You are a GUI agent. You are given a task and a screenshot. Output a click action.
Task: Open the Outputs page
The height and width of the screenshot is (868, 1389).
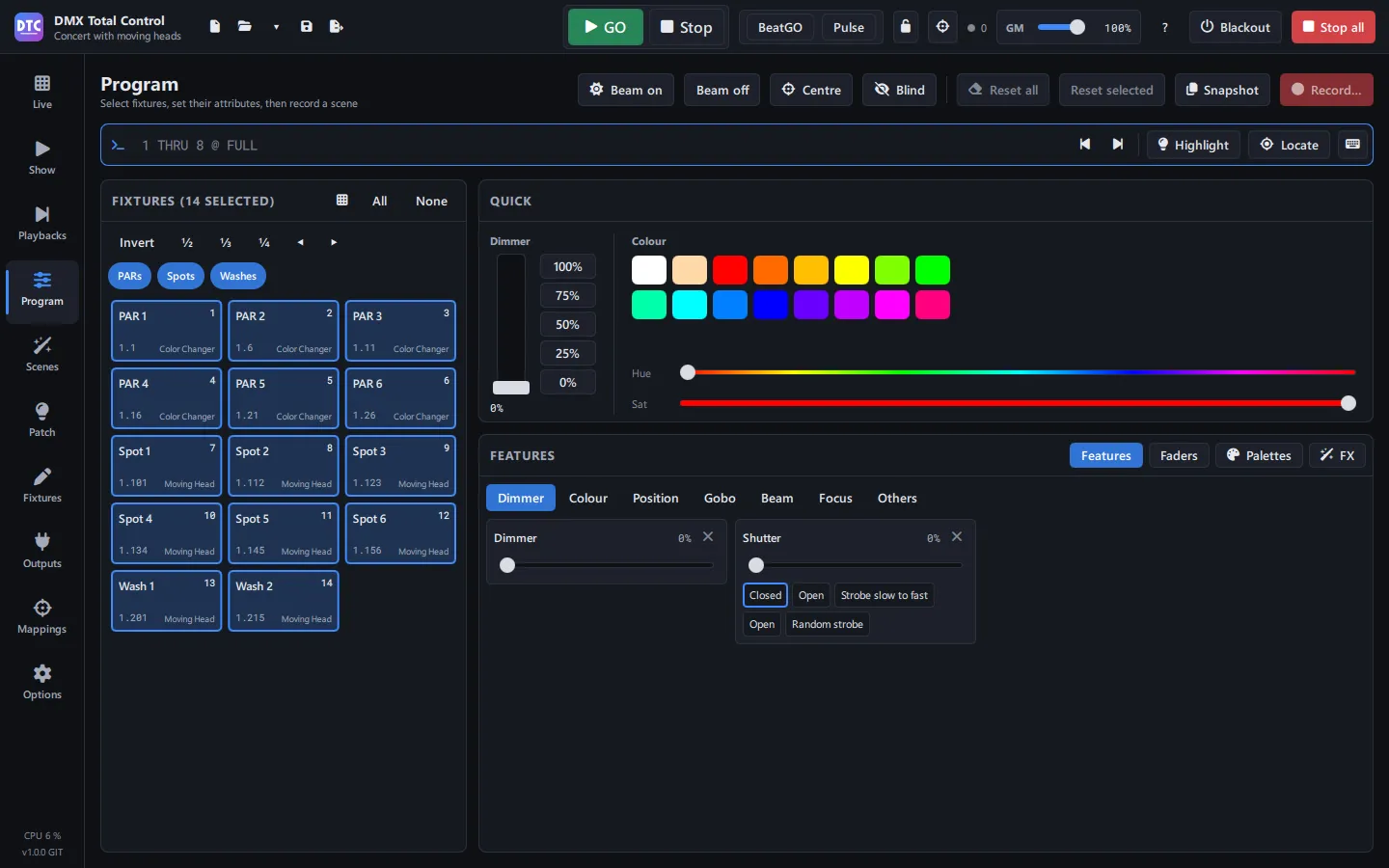[x=42, y=551]
